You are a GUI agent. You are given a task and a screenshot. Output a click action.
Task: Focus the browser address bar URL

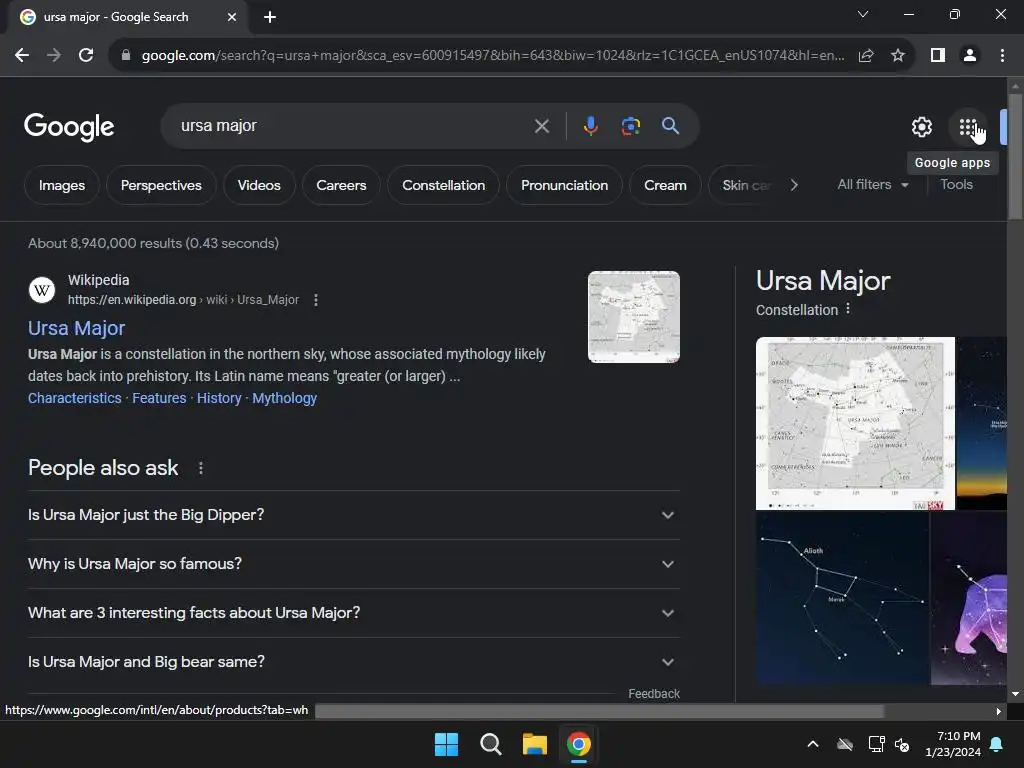click(492, 56)
